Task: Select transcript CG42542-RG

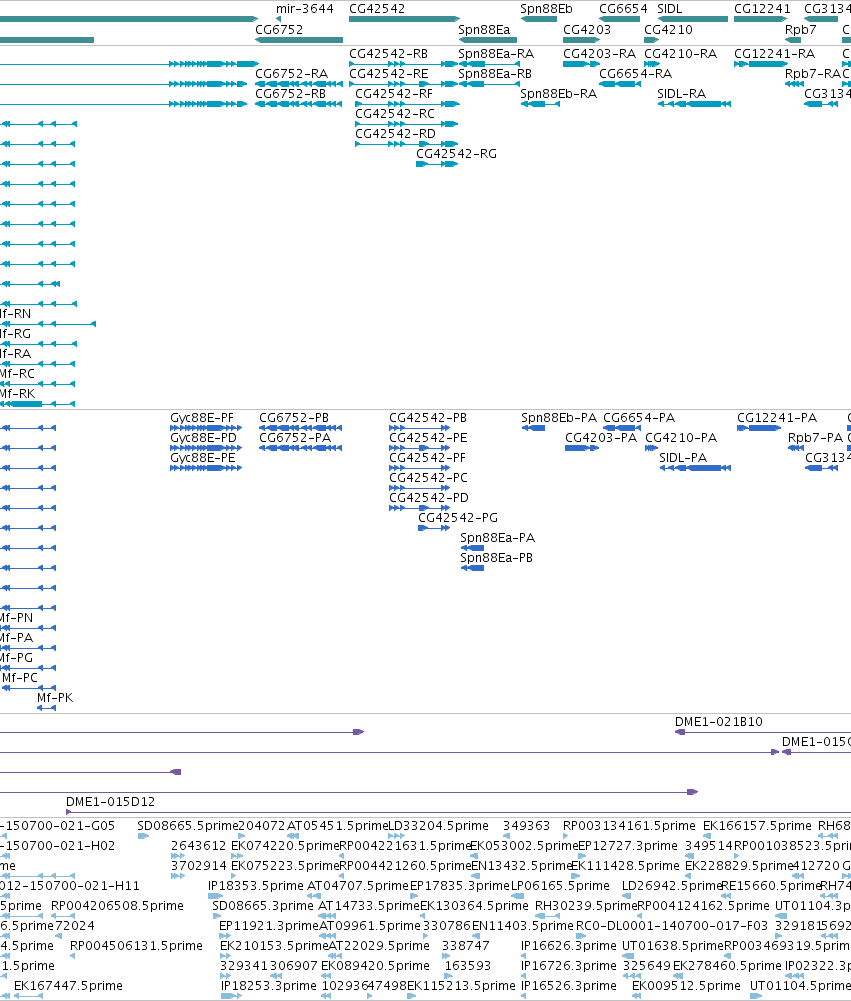Action: 437,164
